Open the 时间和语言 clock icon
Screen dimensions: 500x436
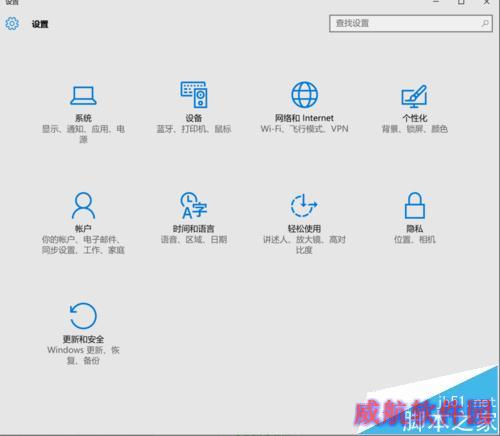[x=194, y=205]
